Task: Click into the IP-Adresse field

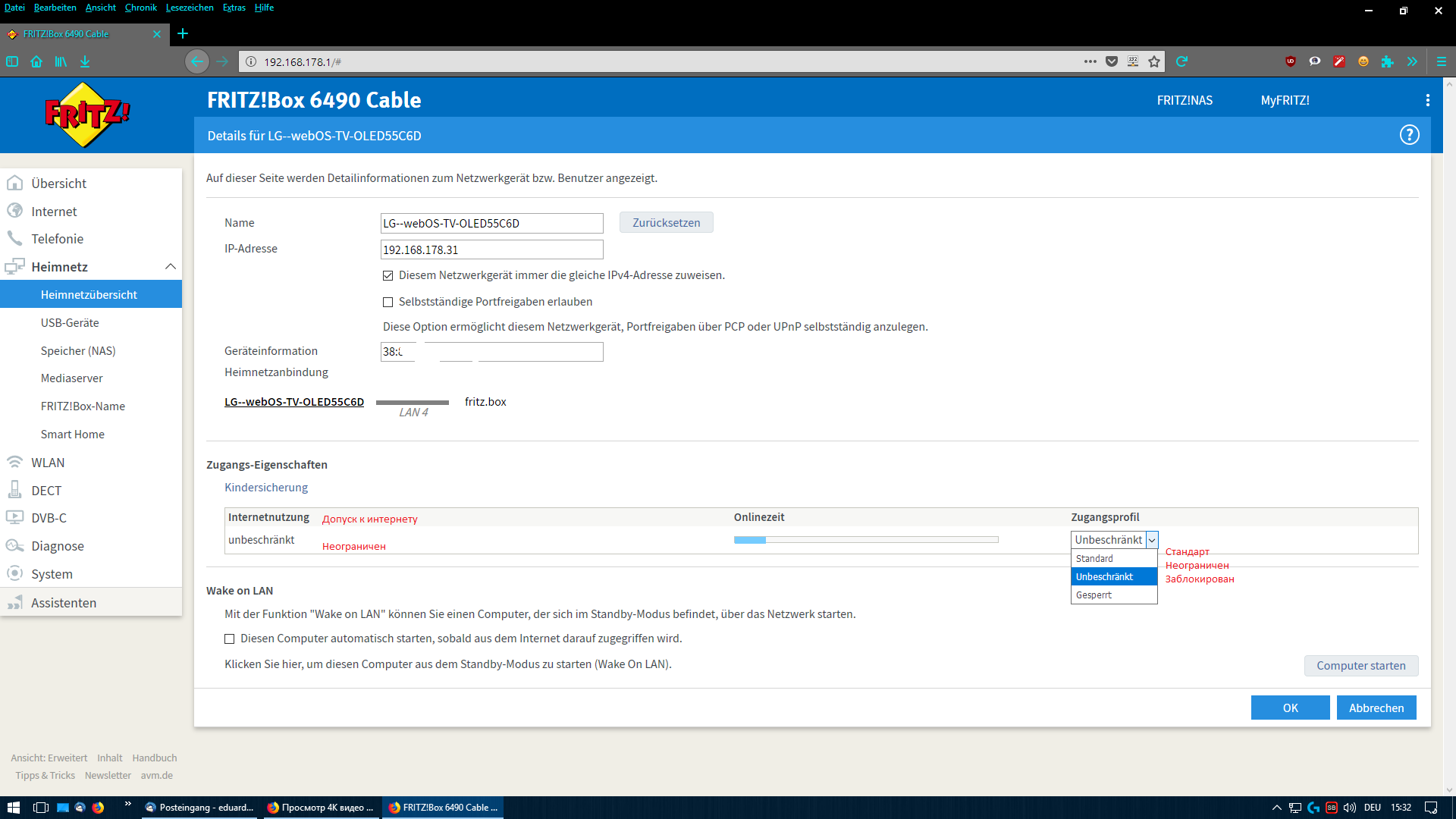Action: point(491,249)
